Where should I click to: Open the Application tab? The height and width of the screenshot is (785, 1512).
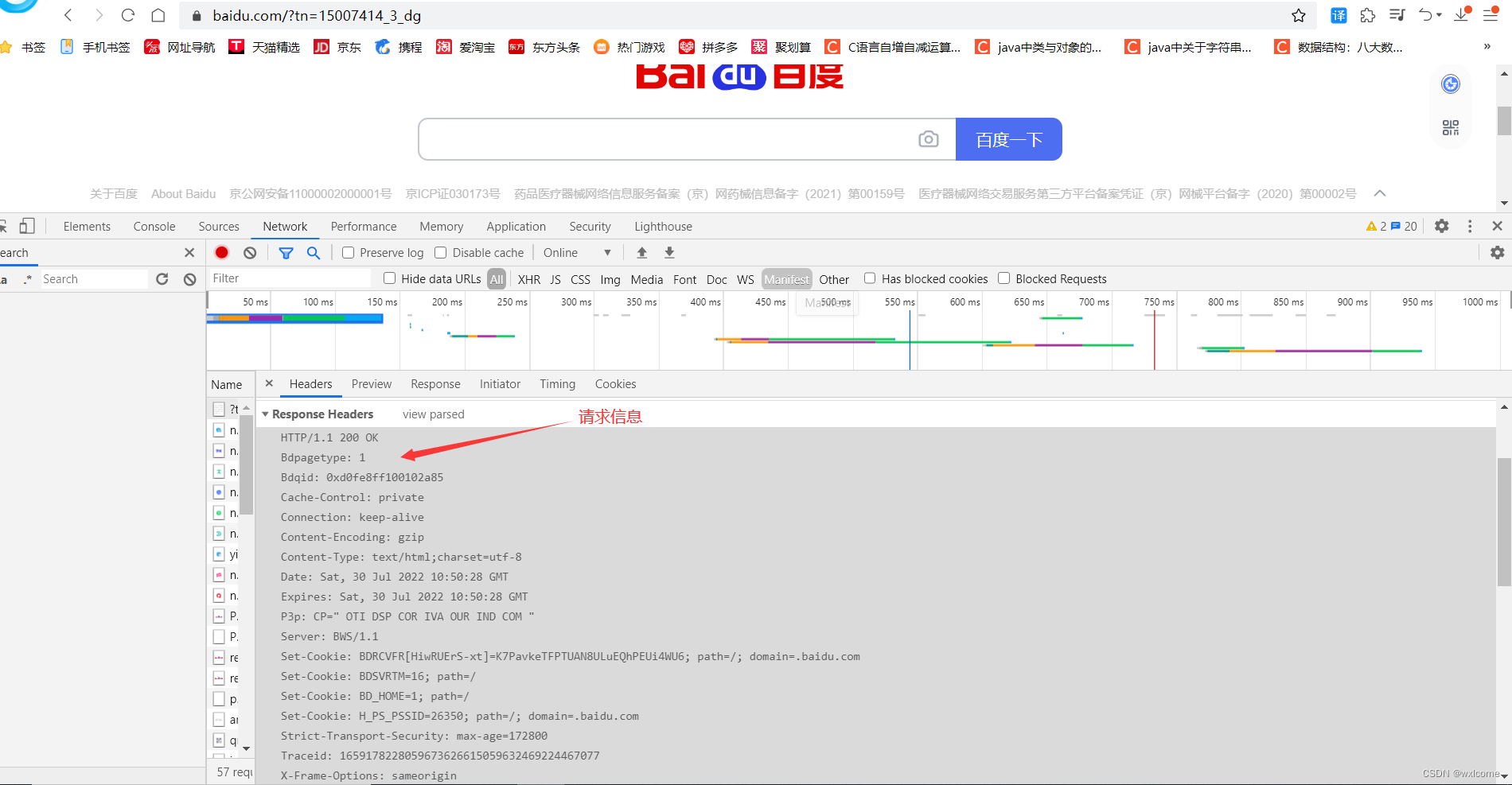tap(516, 226)
